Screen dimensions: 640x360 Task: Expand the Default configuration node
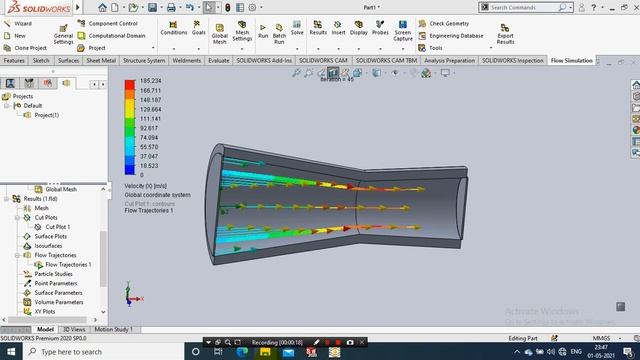7,106
